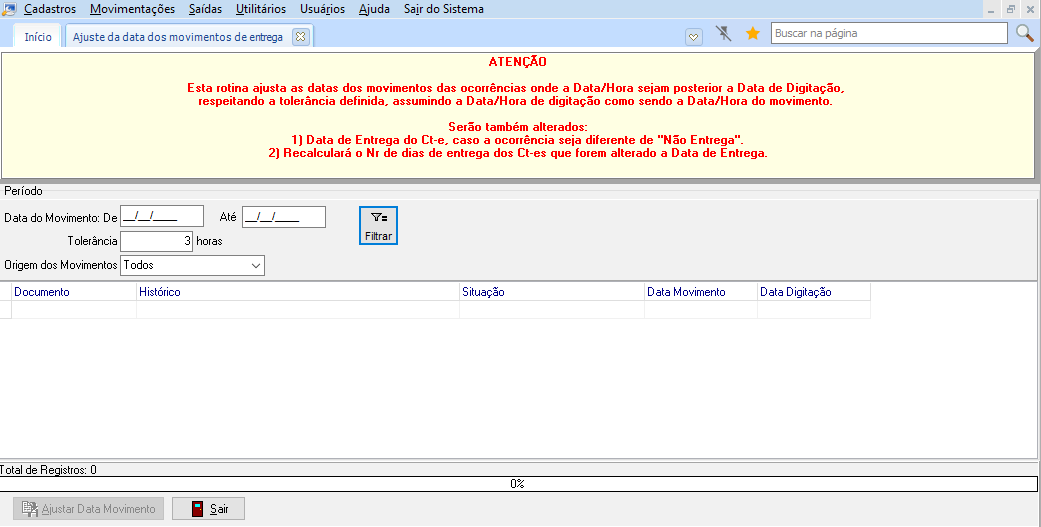Click the 0% progress bar
Screen dimensions: 1041x527
point(518,484)
